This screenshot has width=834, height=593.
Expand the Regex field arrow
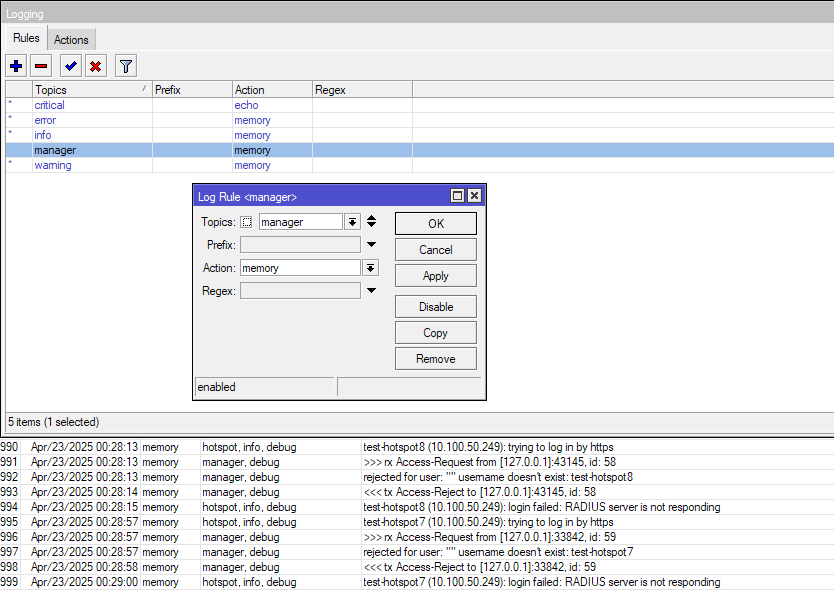coord(370,291)
